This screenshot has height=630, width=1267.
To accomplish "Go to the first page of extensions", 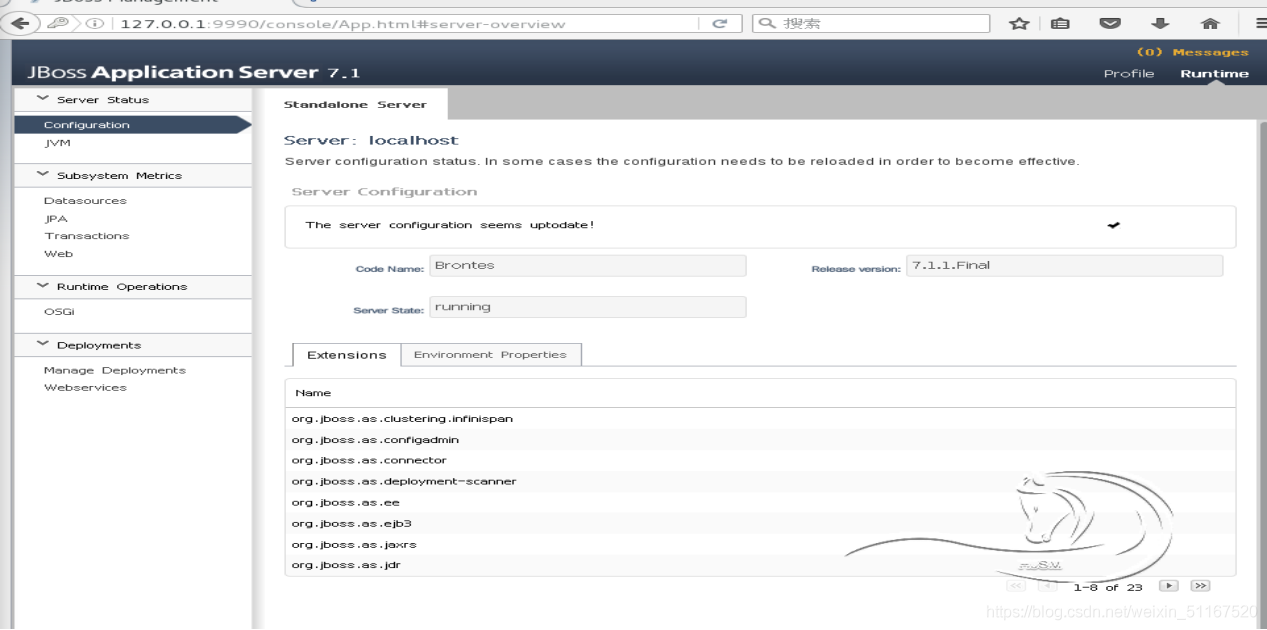I will coord(1016,586).
